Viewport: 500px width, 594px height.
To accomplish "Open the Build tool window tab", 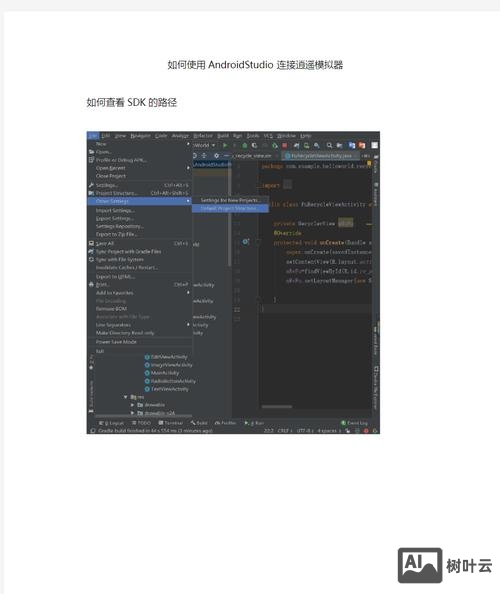I will [x=199, y=423].
